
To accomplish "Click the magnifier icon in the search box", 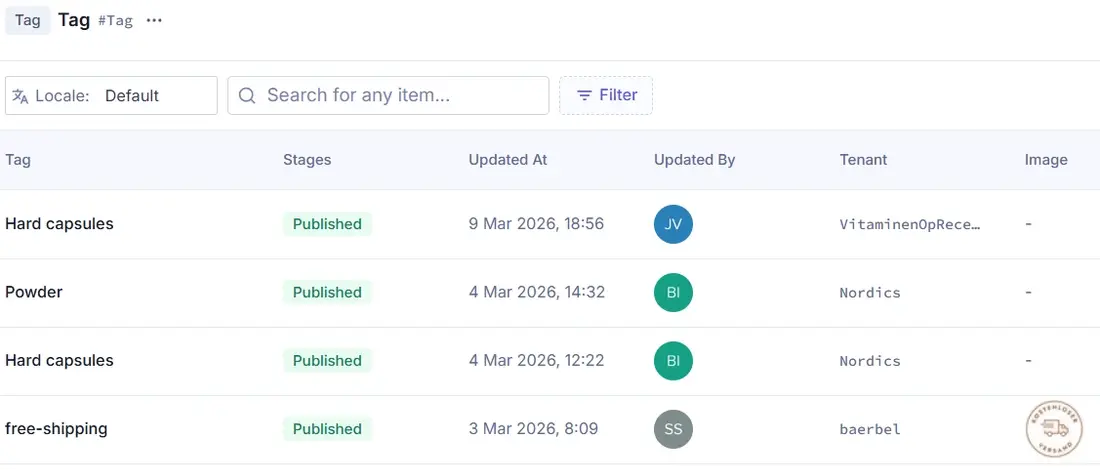I will [247, 95].
